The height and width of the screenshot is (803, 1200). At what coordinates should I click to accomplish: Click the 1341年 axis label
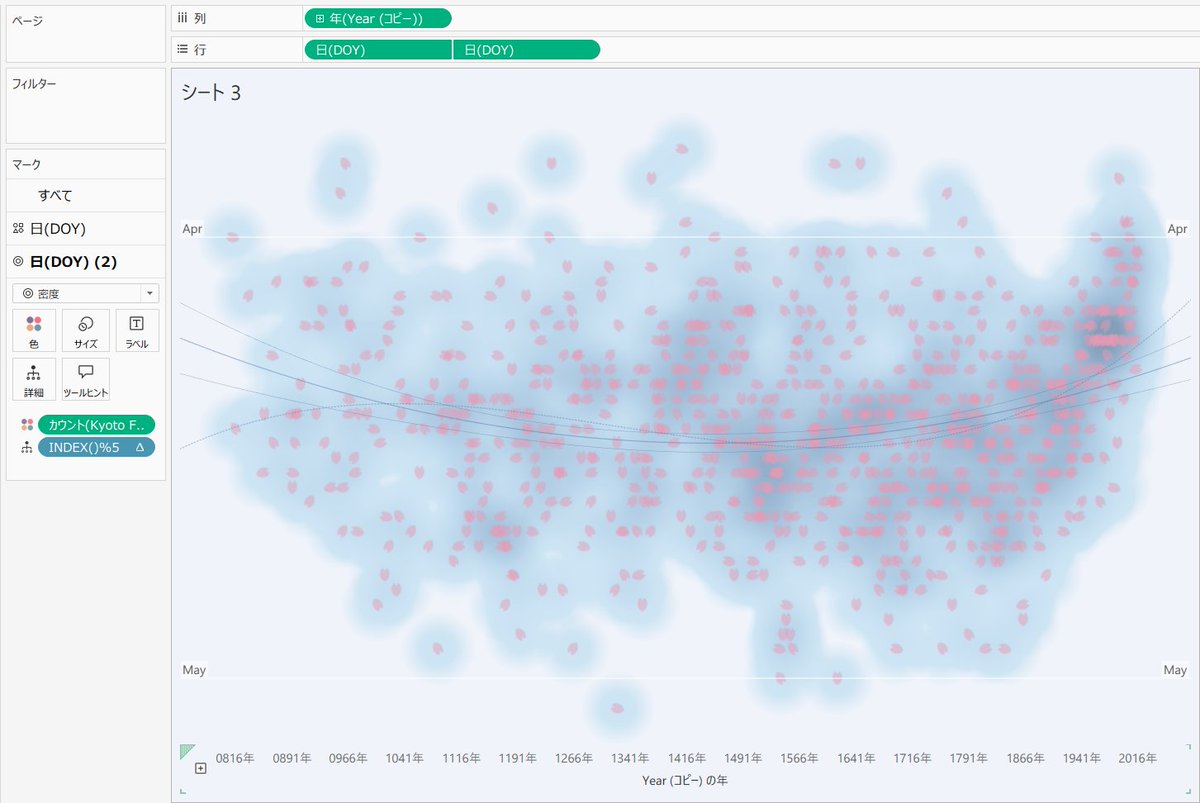[x=632, y=758]
